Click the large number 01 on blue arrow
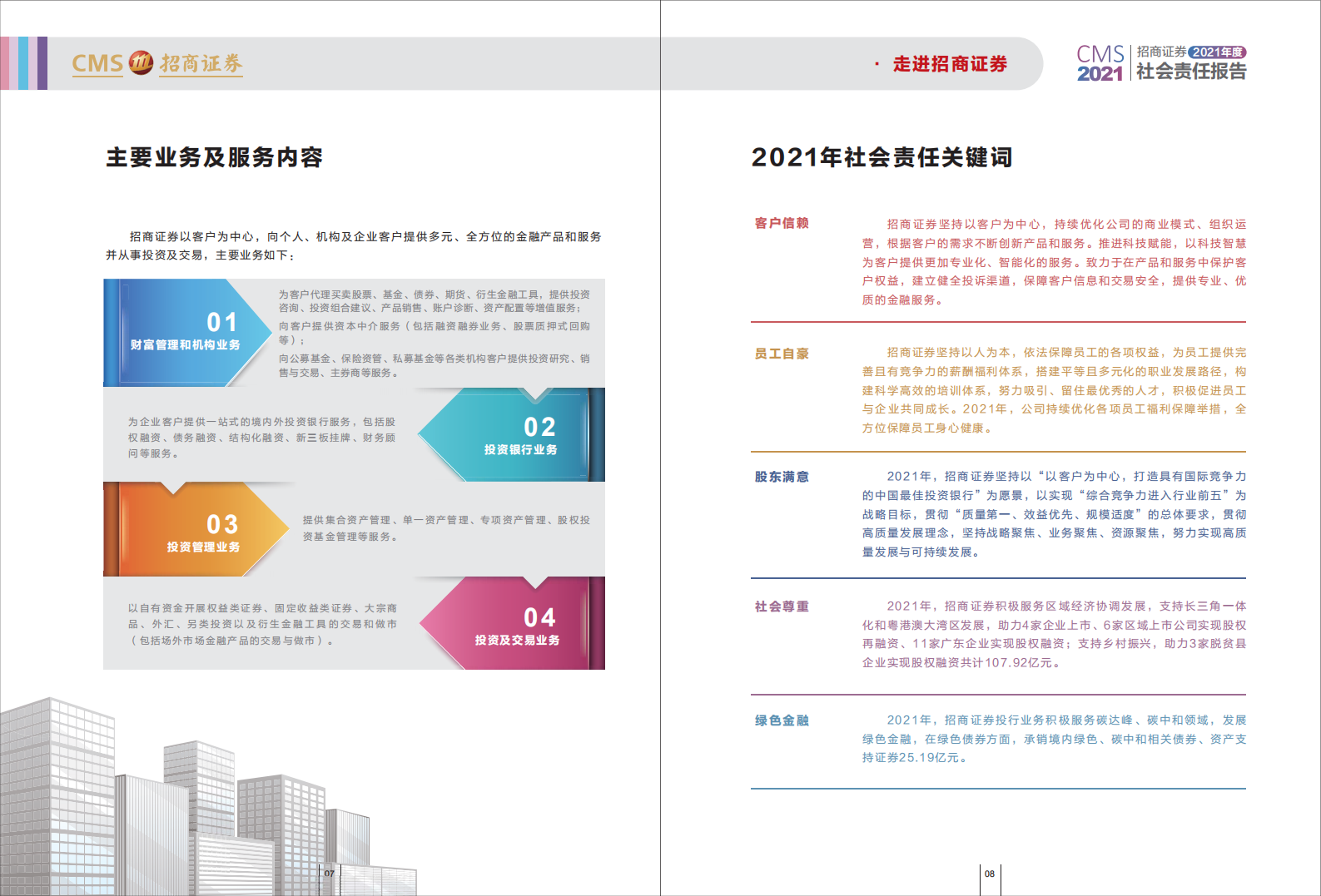1321x896 pixels. [x=222, y=322]
